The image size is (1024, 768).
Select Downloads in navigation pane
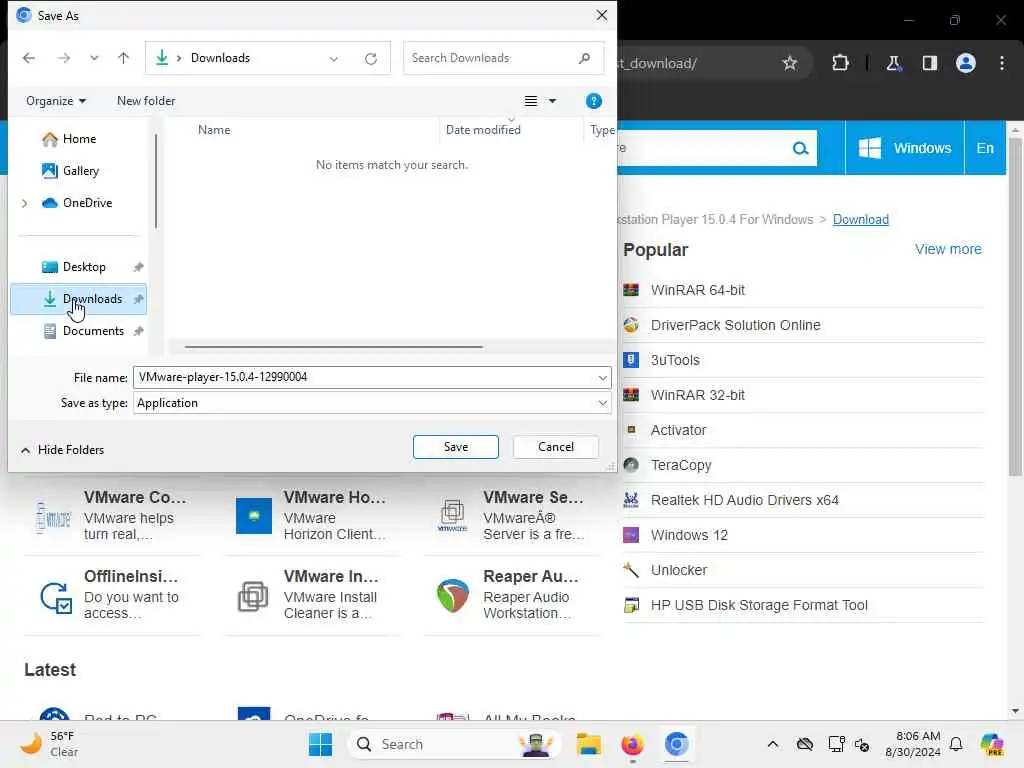click(x=78, y=299)
